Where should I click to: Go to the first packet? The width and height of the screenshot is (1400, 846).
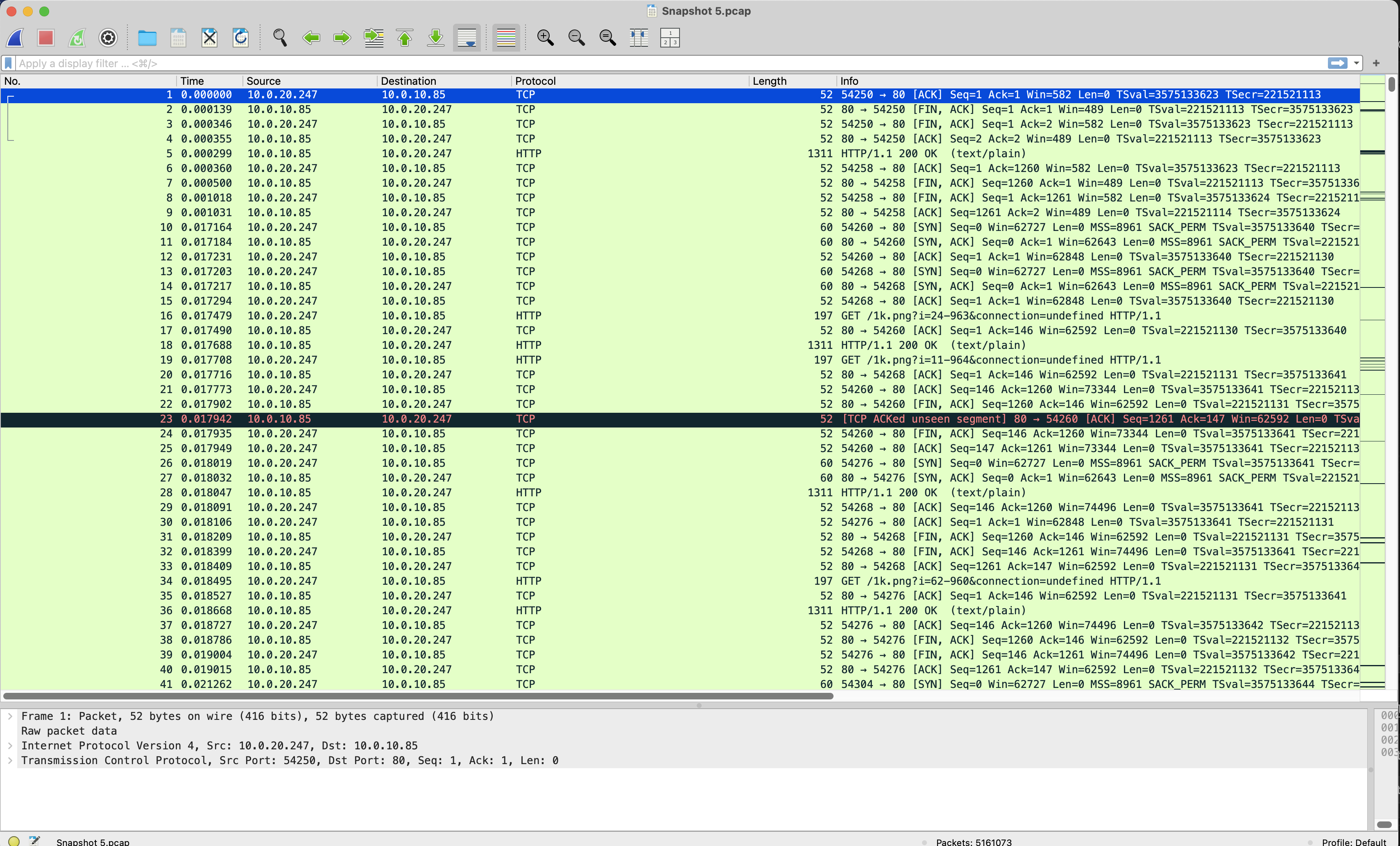click(x=404, y=38)
